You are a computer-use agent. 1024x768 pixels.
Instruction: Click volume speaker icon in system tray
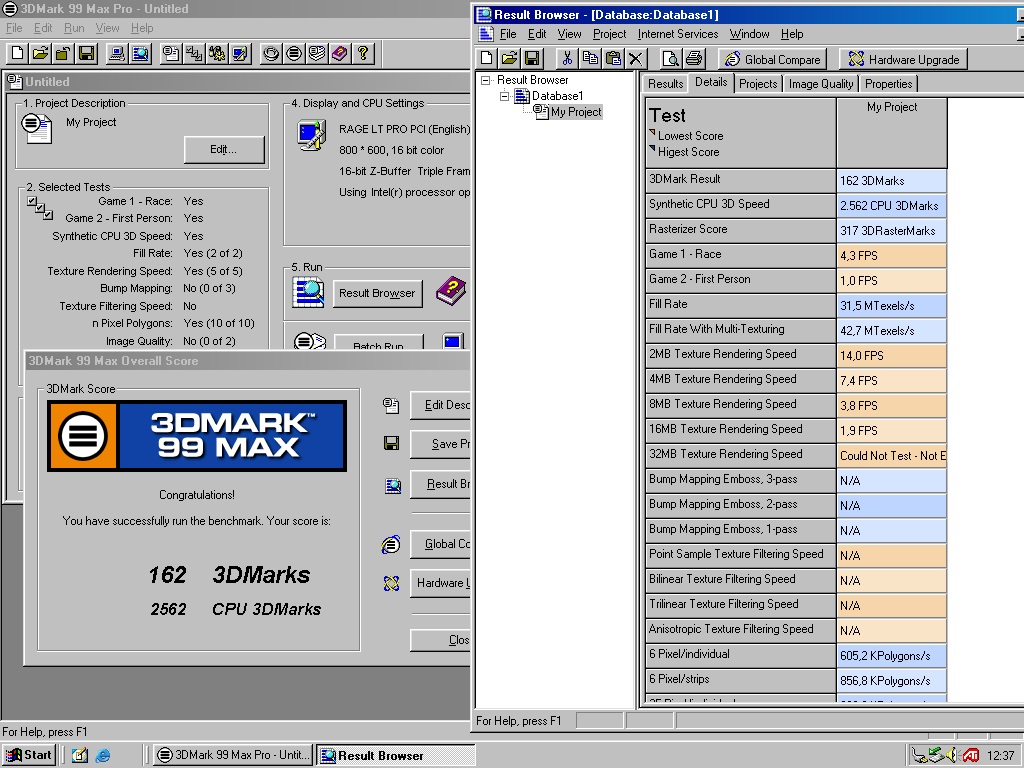tap(953, 756)
